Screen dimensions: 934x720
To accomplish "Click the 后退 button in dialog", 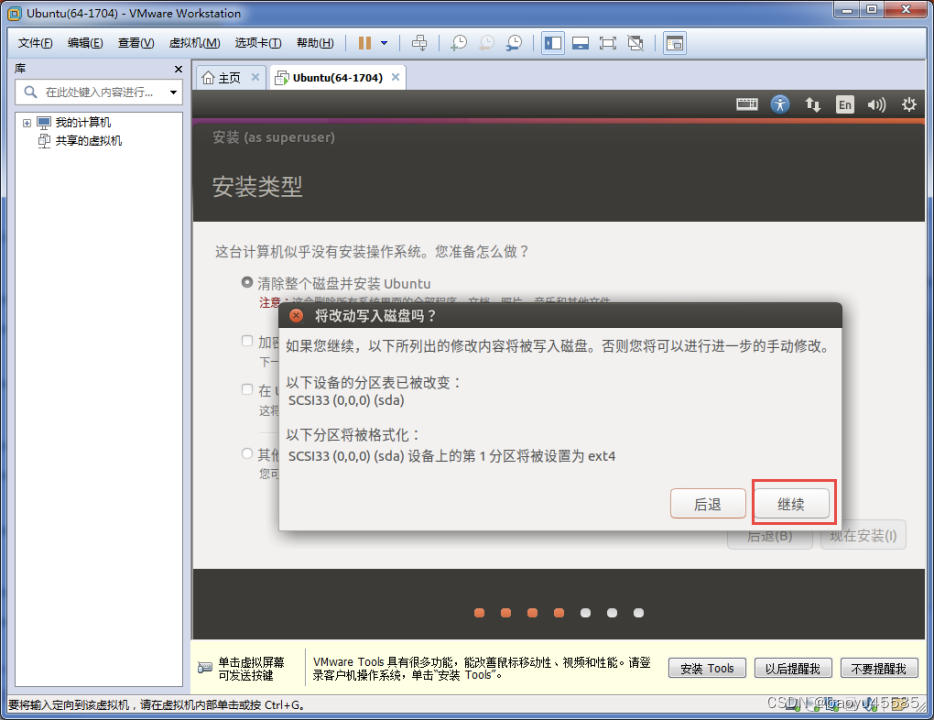I will 708,504.
